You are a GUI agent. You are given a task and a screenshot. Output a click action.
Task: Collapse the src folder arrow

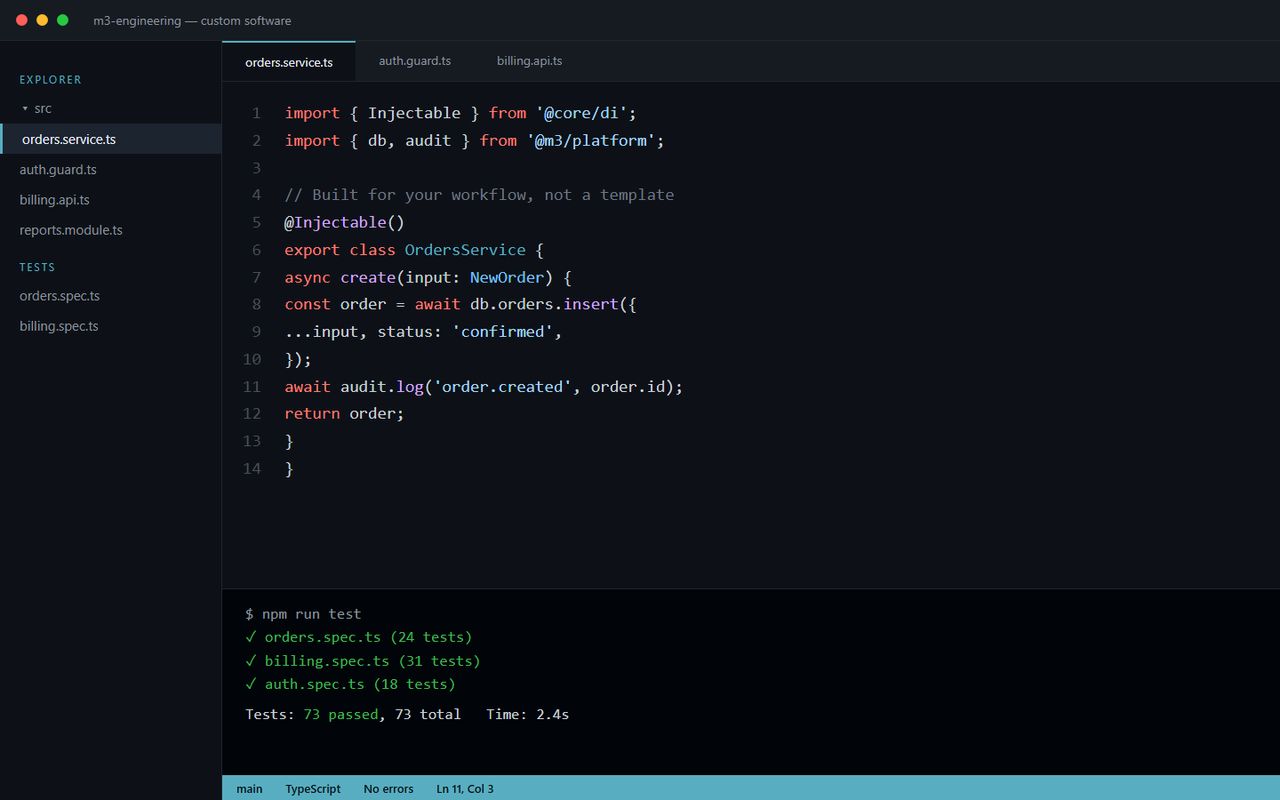click(25, 108)
